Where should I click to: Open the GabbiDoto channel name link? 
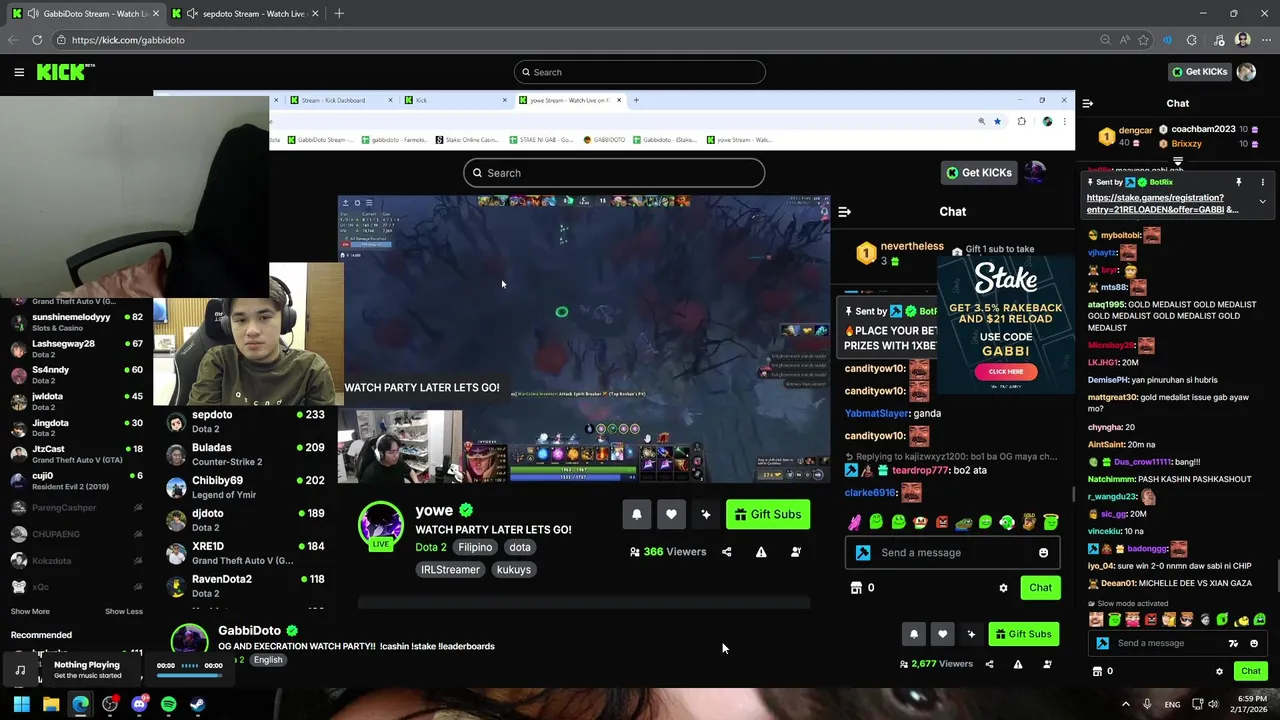click(249, 631)
